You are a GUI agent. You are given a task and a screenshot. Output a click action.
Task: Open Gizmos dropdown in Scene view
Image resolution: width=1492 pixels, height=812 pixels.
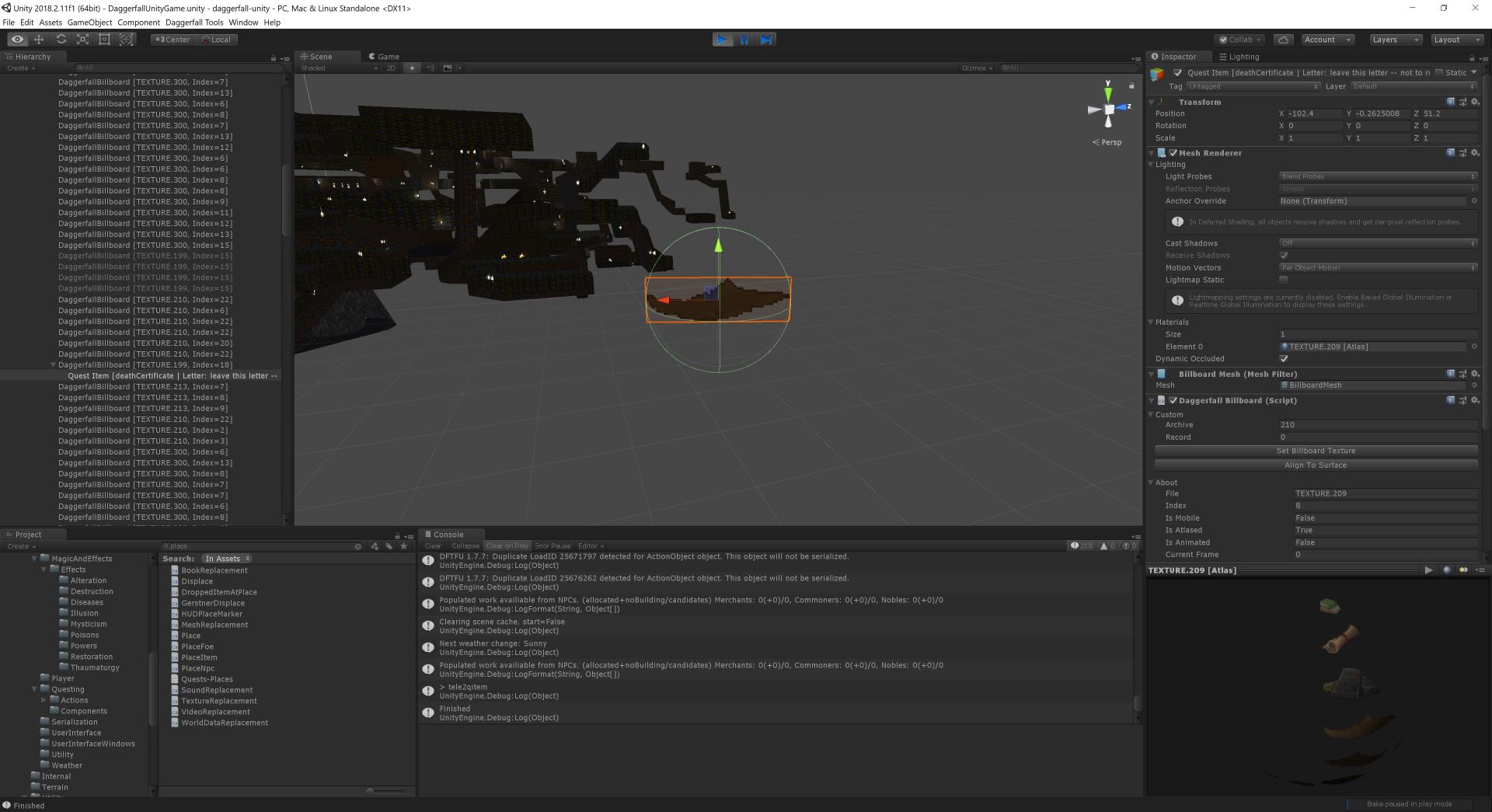(x=977, y=68)
